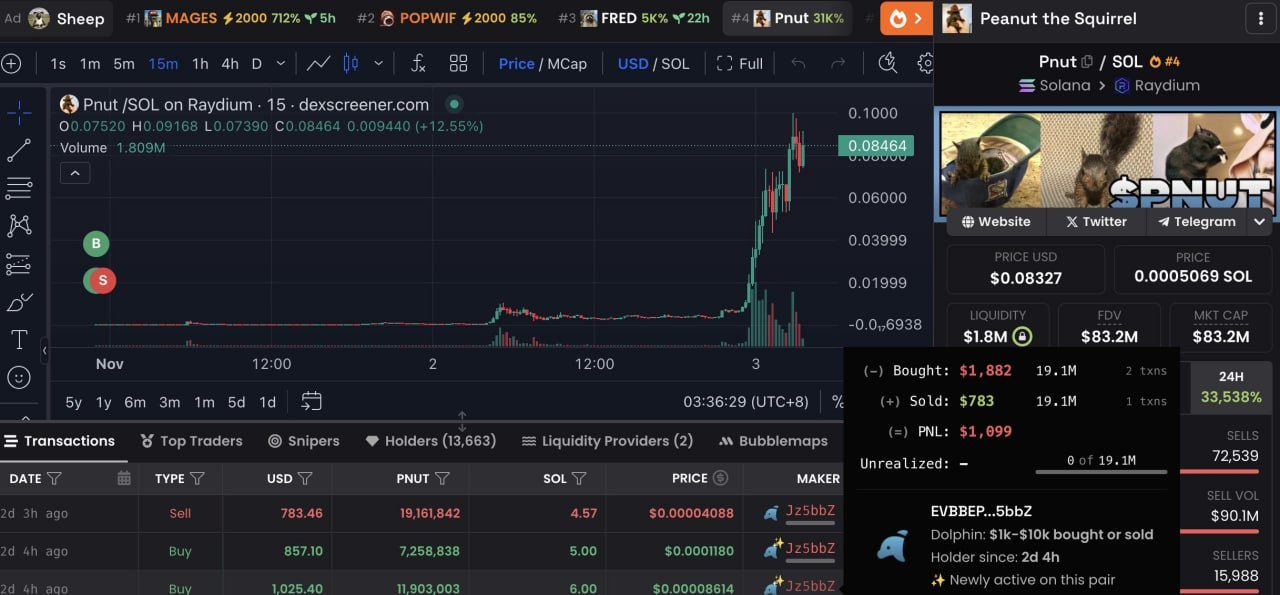Click the green B buy marker
Viewport: 1280px width, 595px height.
coord(96,243)
